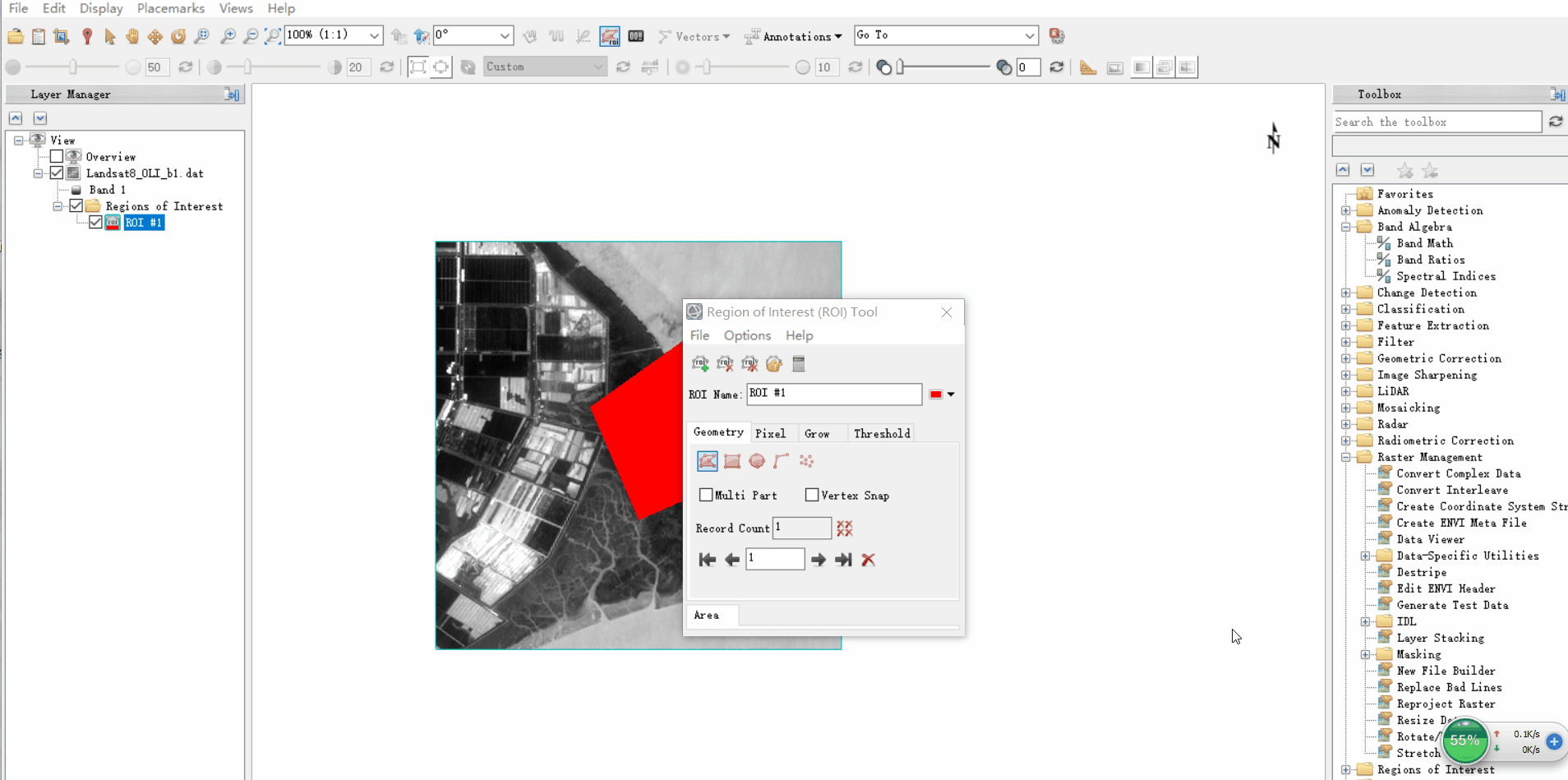Click the Compute Statistics calculator icon

pos(799,363)
